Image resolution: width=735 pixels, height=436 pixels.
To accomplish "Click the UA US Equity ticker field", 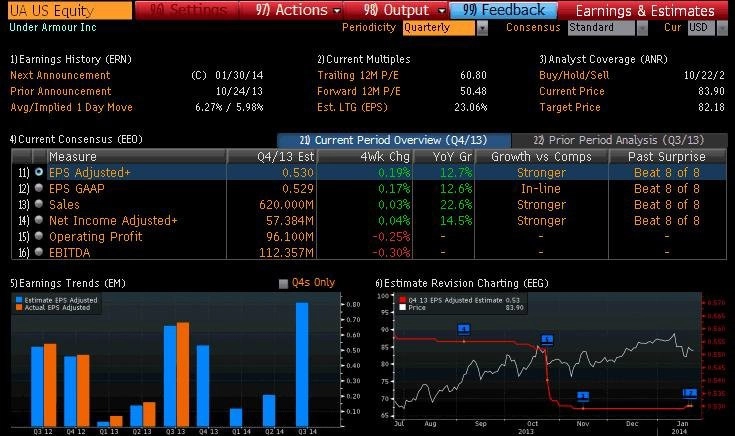I will pyautogui.click(x=70, y=10).
